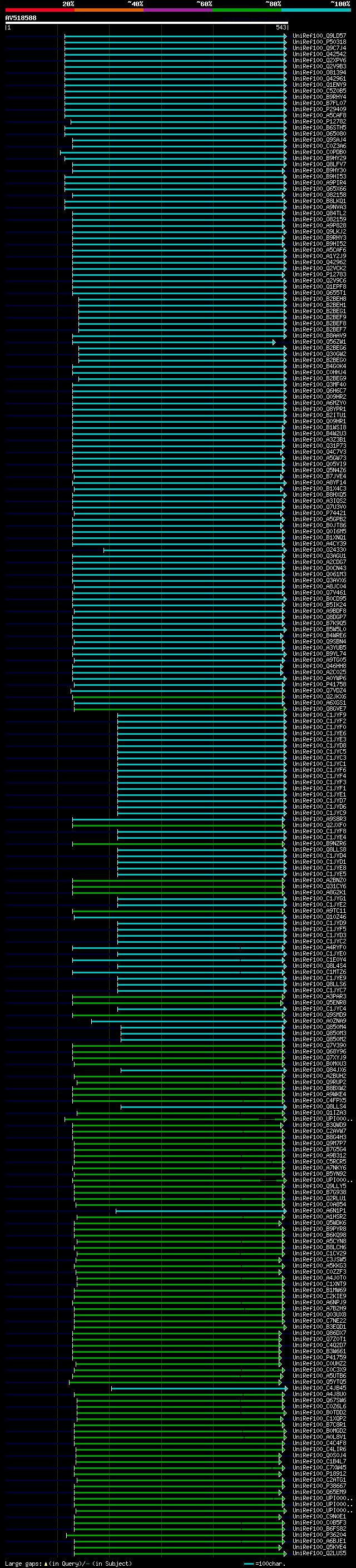Click the white query sequence ruler bar
356x1568 pixels.
[x=147, y=22]
